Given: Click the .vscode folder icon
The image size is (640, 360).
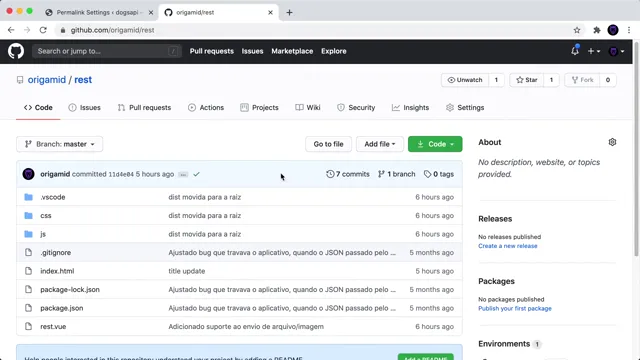Looking at the screenshot, I should (28, 197).
